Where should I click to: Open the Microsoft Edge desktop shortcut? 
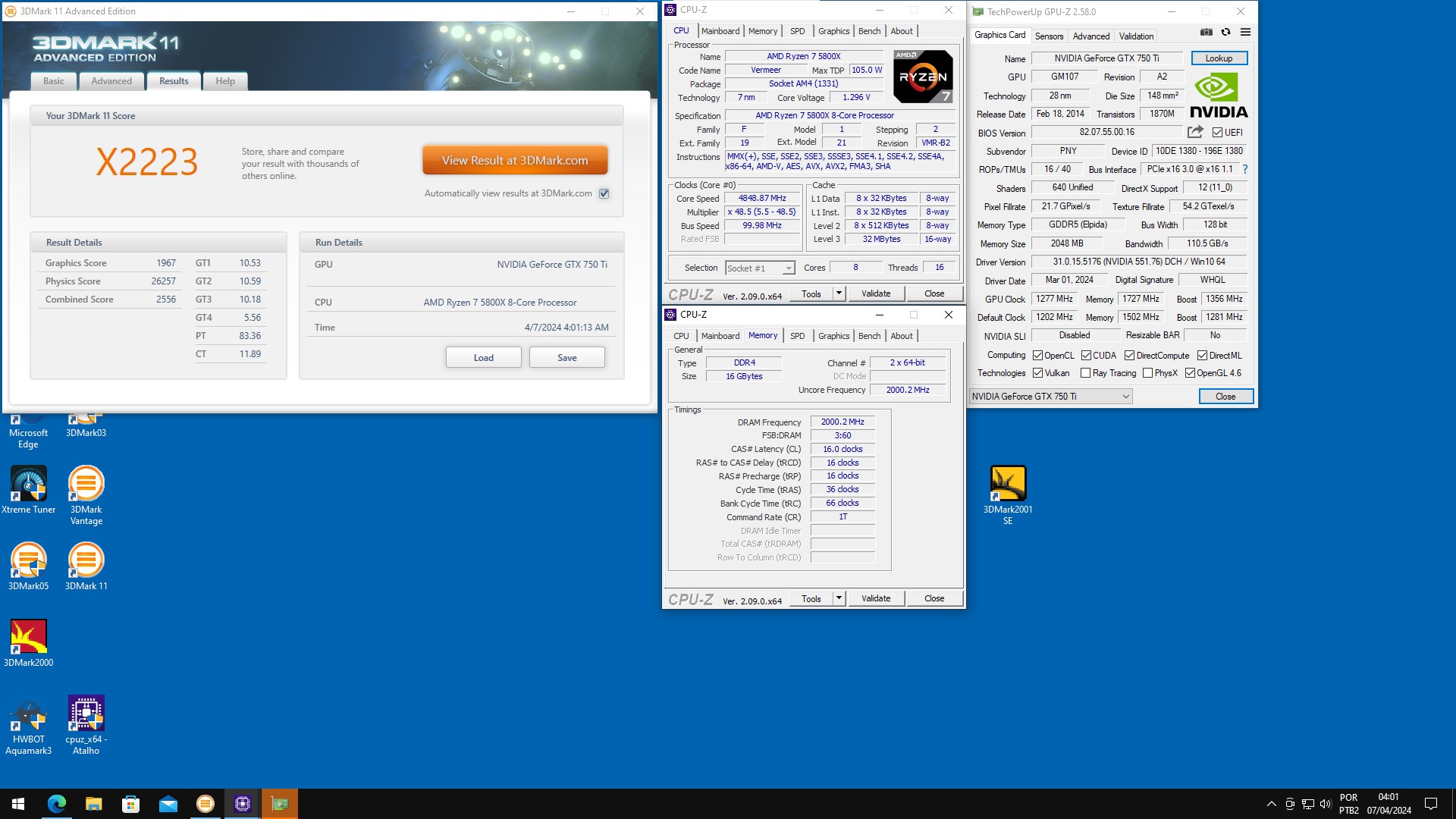pyautogui.click(x=28, y=430)
